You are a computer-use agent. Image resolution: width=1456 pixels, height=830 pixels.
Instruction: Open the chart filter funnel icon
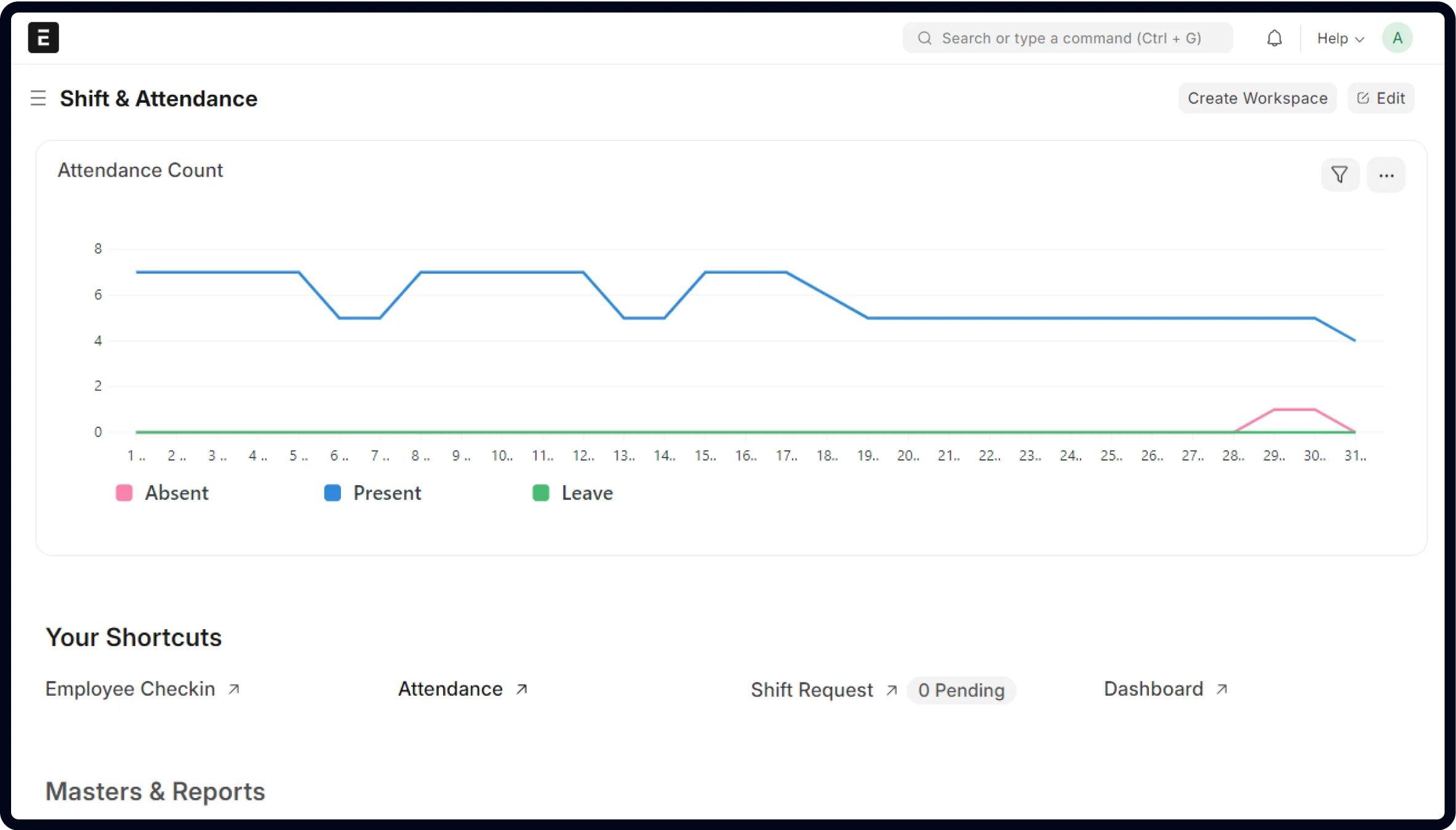1340,175
